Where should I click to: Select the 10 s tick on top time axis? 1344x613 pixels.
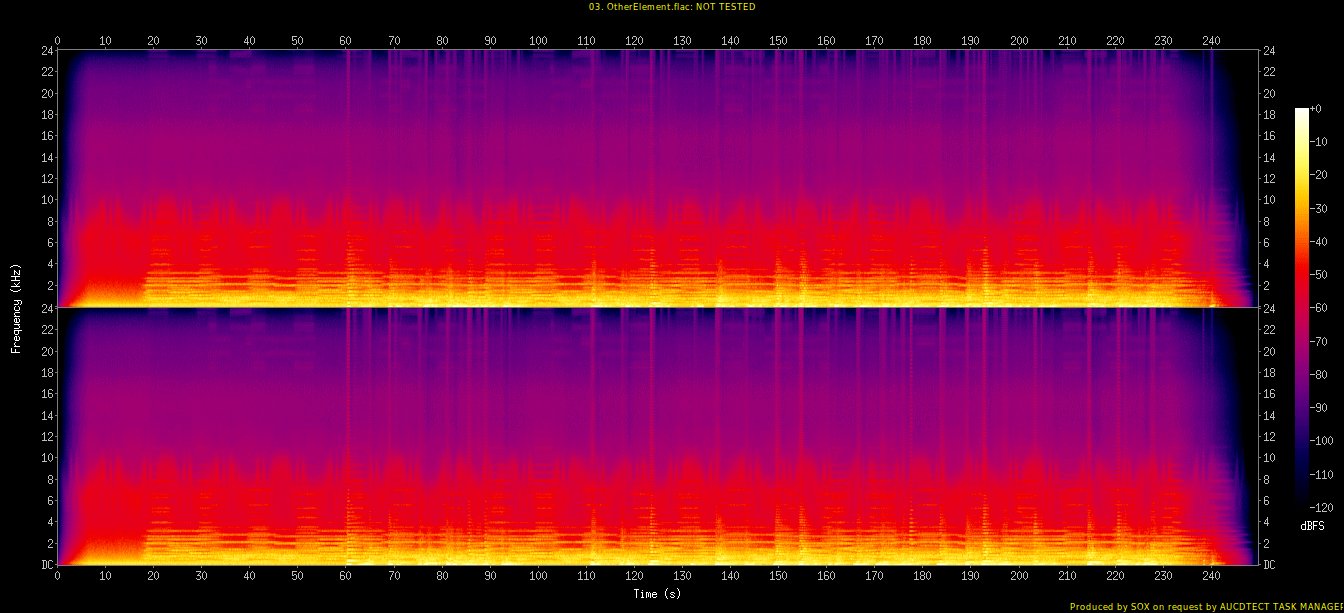pos(105,40)
